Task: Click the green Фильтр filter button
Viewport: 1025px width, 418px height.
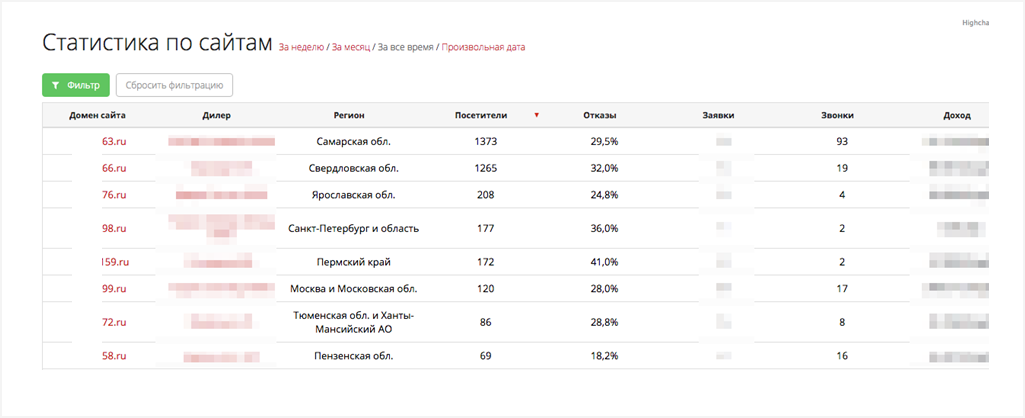Action: [76, 85]
